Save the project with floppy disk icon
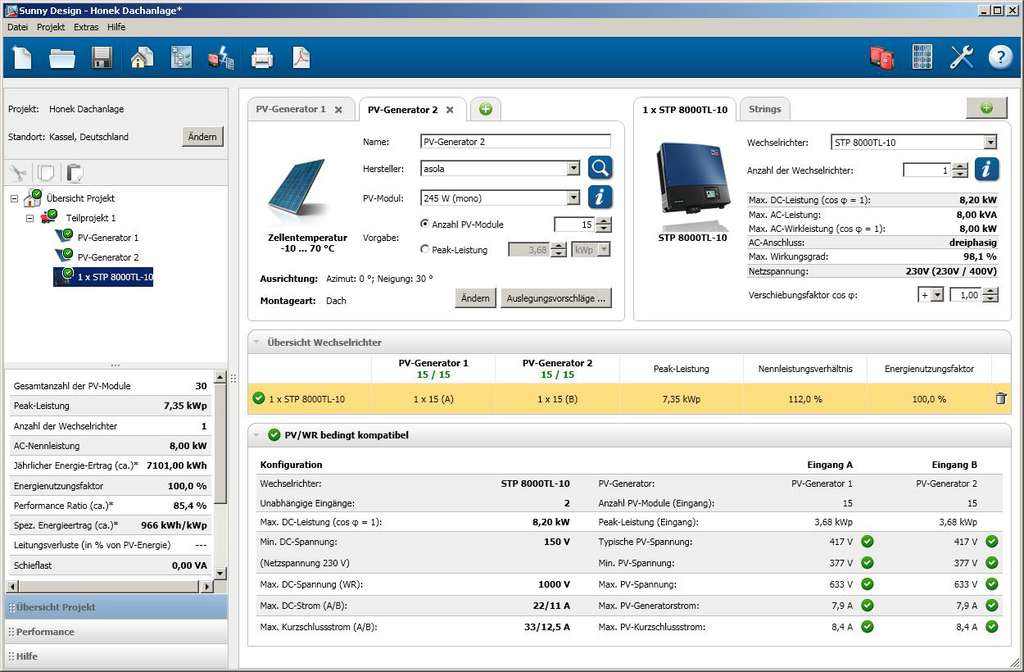Screen dimensions: 1024x672 pyautogui.click(x=102, y=58)
